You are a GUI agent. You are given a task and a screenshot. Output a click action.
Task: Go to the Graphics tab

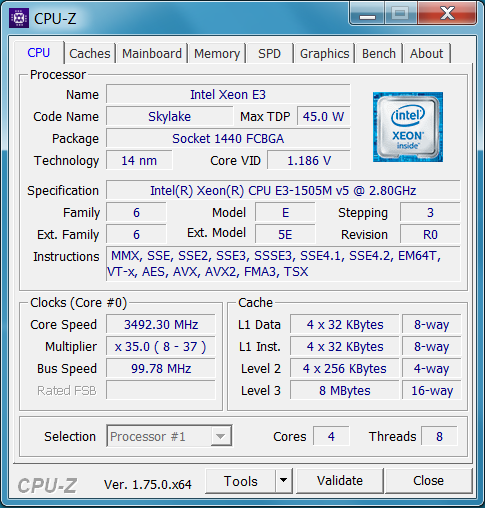tap(324, 53)
